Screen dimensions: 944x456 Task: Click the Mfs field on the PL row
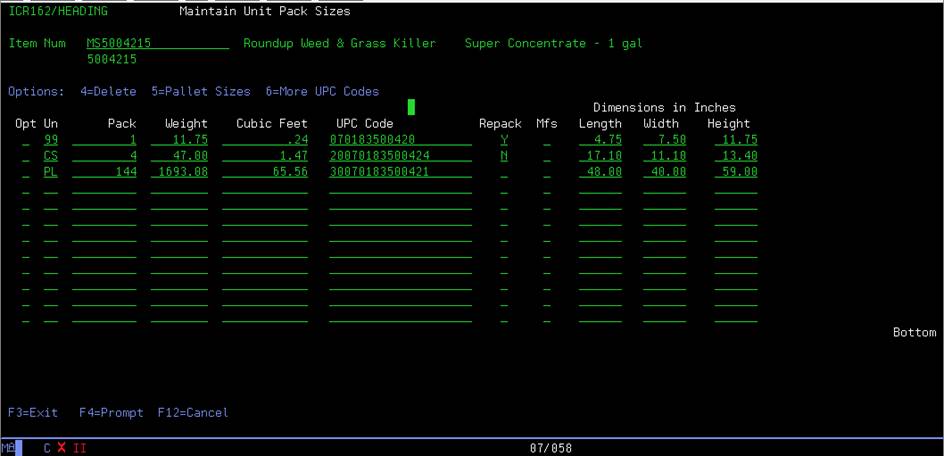(x=546, y=172)
